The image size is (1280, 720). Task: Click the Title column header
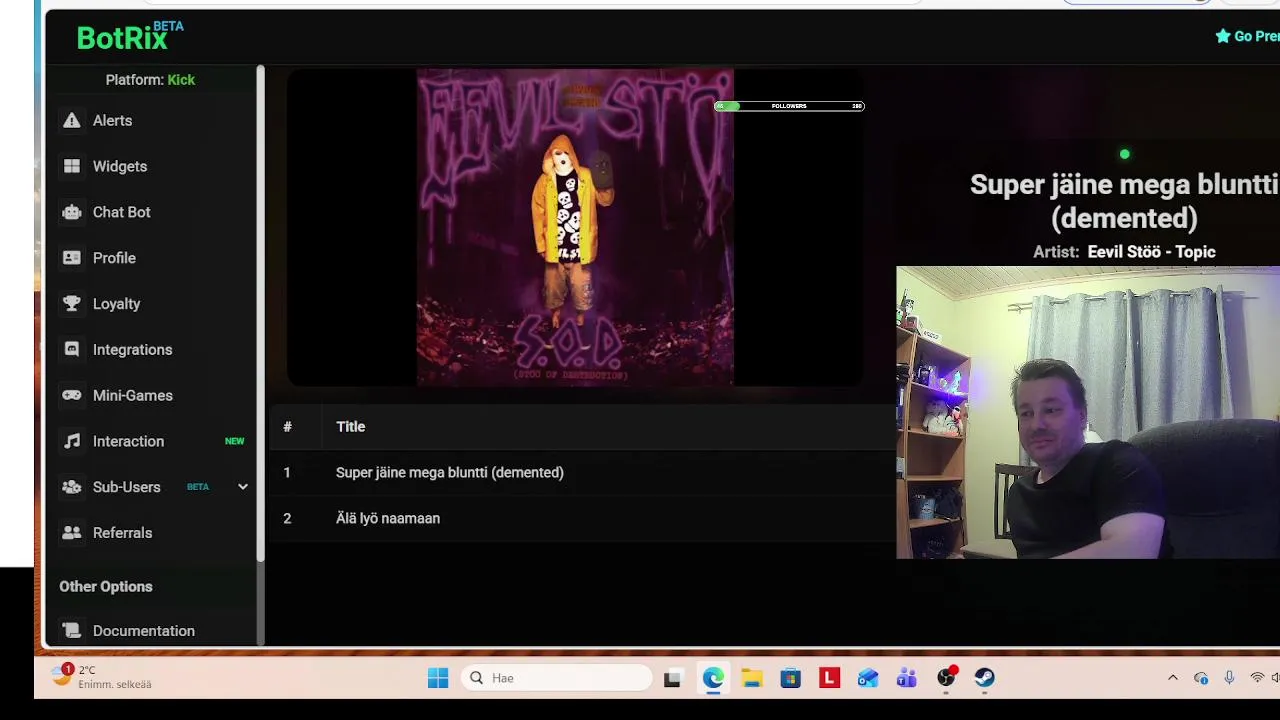(x=350, y=427)
